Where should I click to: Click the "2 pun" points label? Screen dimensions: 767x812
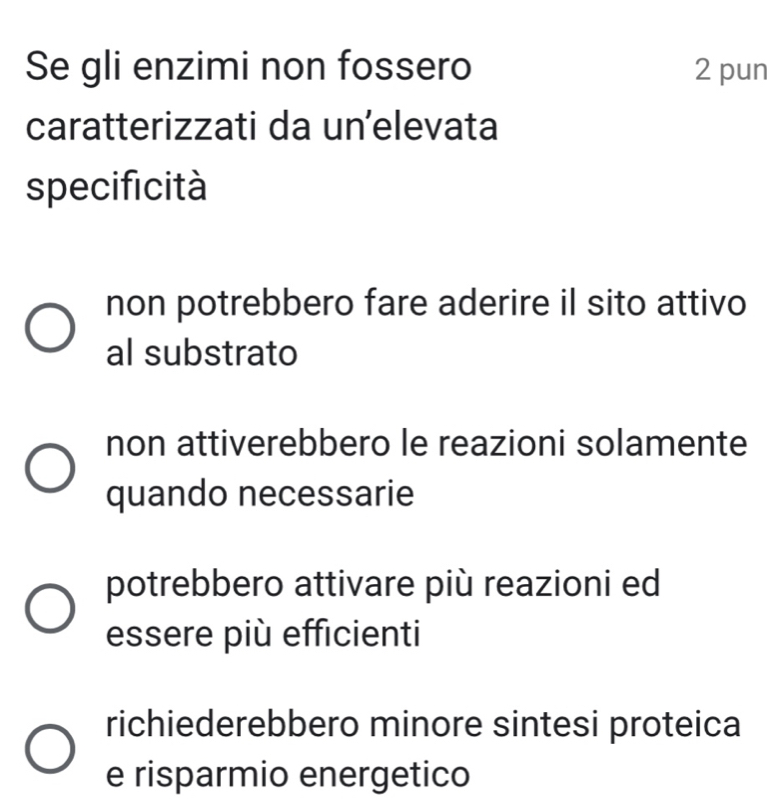coord(729,70)
